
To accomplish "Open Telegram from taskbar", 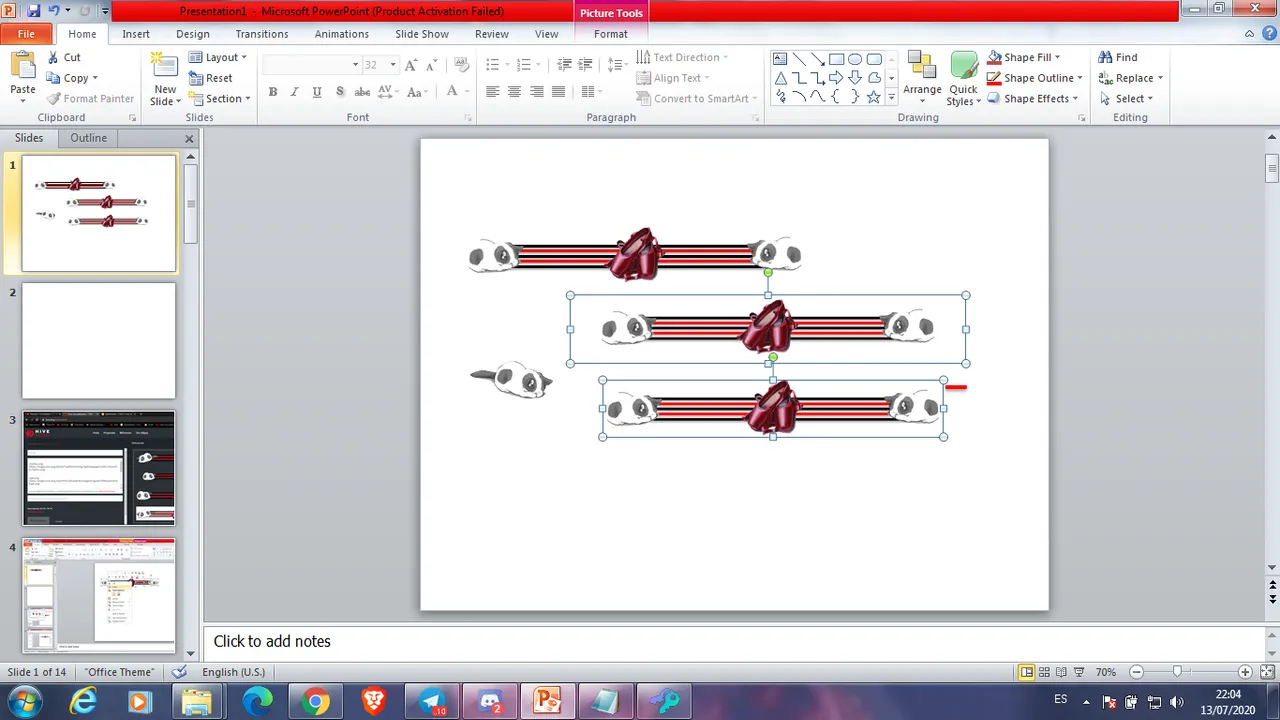I will 432,702.
